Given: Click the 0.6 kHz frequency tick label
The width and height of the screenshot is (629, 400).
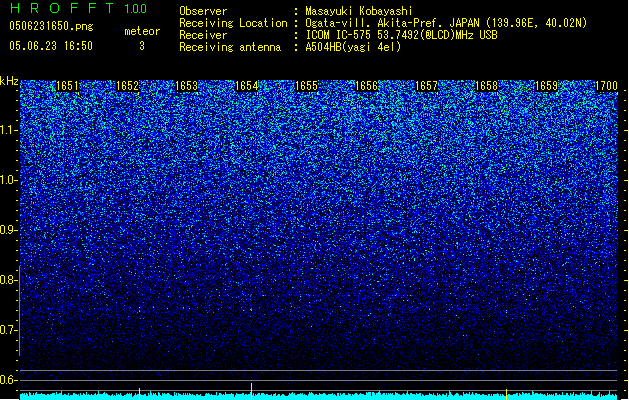Looking at the screenshot, I should coord(8,380).
